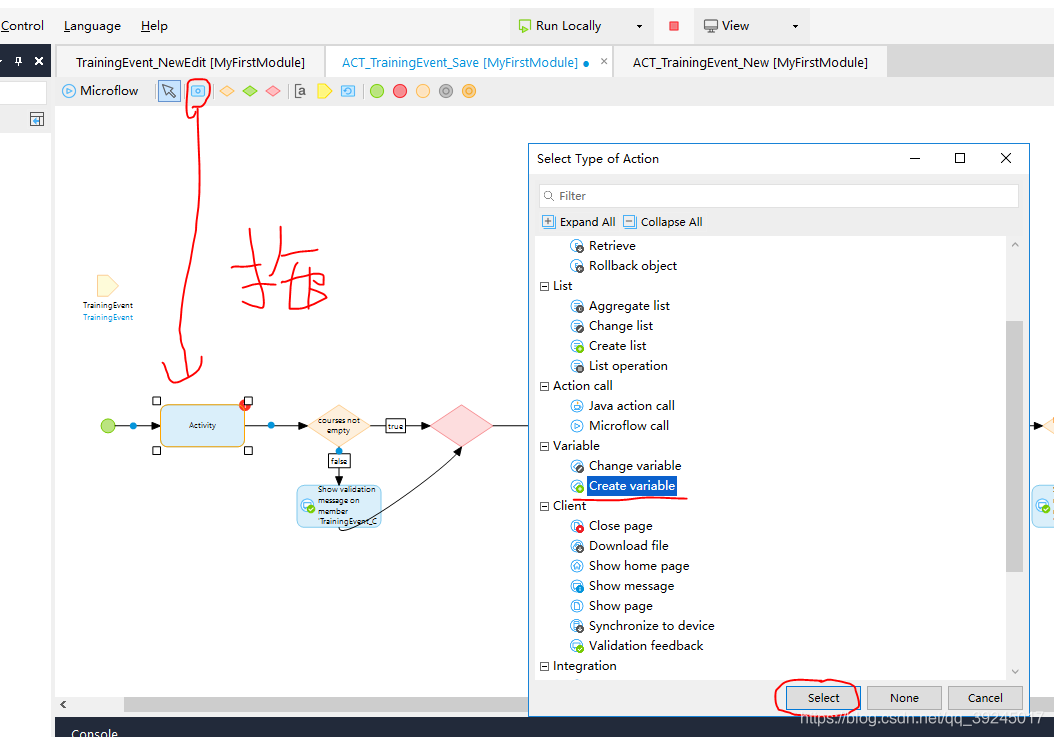Click the red stop button
1054x737 pixels.
[x=674, y=26]
